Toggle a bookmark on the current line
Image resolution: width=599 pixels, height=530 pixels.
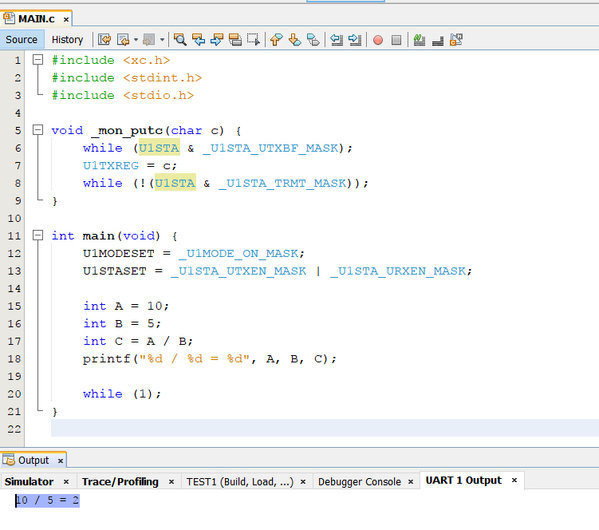coord(313,39)
